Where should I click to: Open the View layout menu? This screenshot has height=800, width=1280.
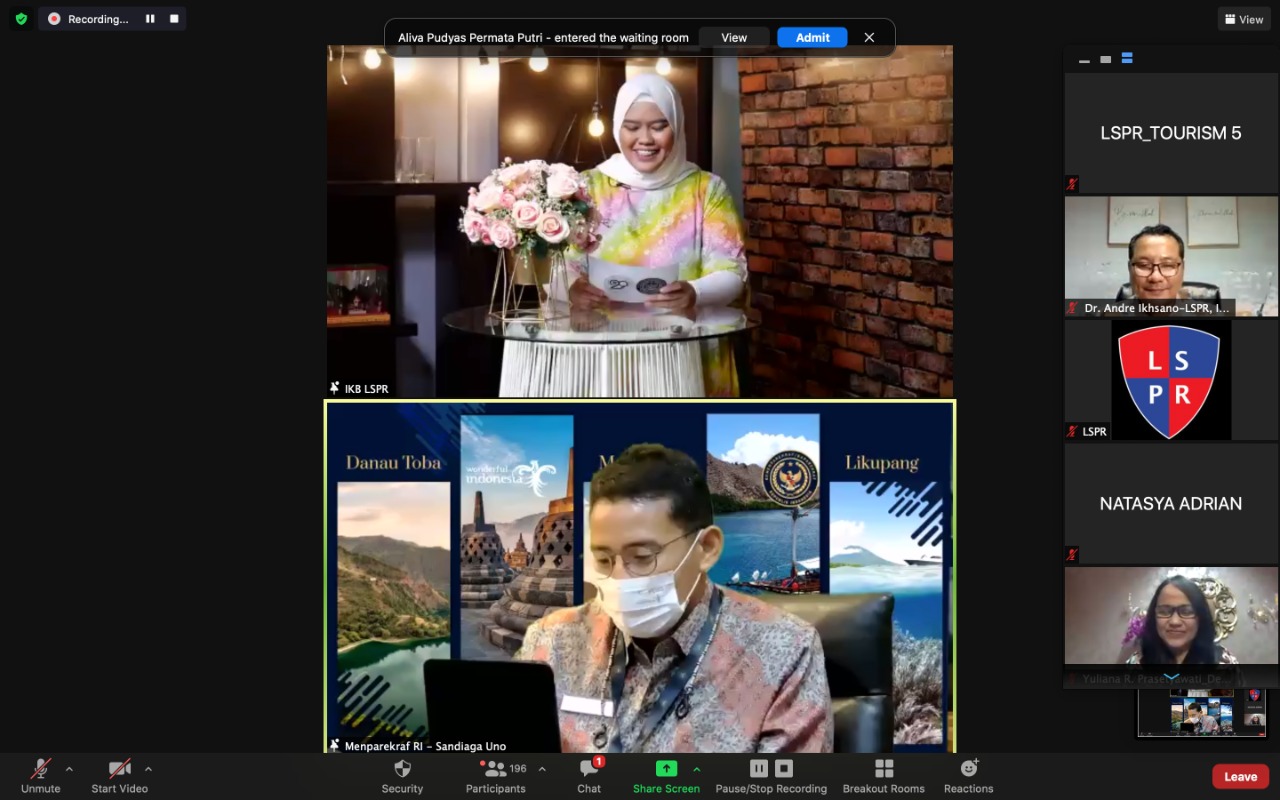(1243, 19)
